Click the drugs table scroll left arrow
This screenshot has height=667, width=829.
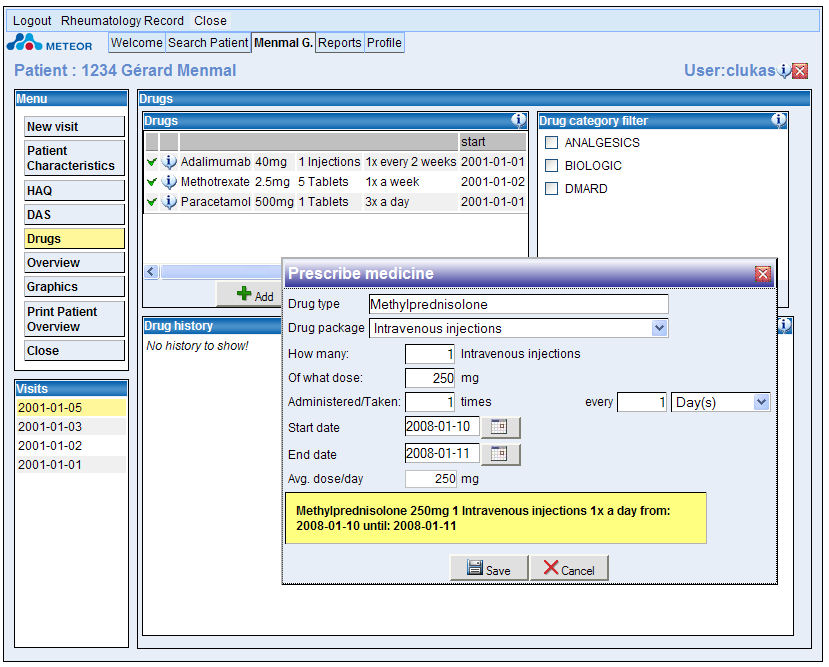(152, 272)
